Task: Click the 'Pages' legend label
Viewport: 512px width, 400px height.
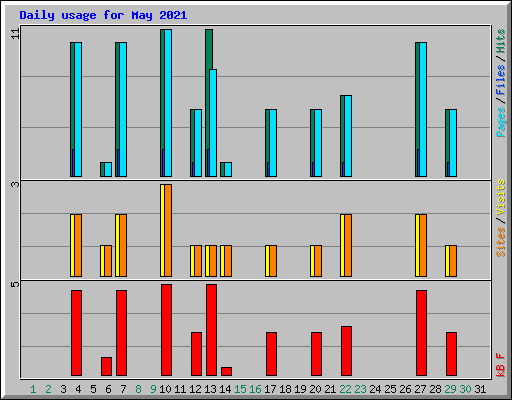Action: tap(500, 122)
